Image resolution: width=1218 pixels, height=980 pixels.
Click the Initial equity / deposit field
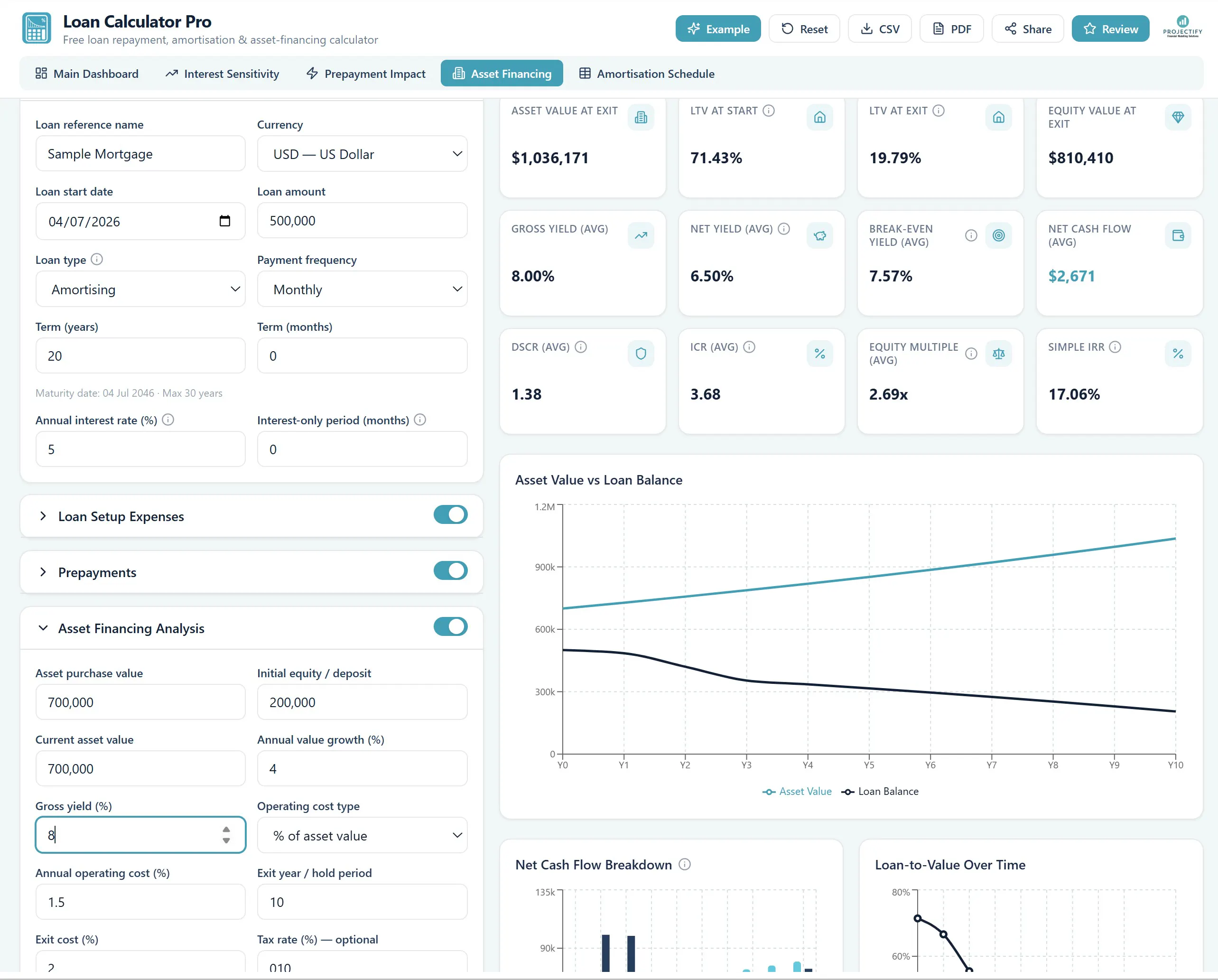(362, 702)
